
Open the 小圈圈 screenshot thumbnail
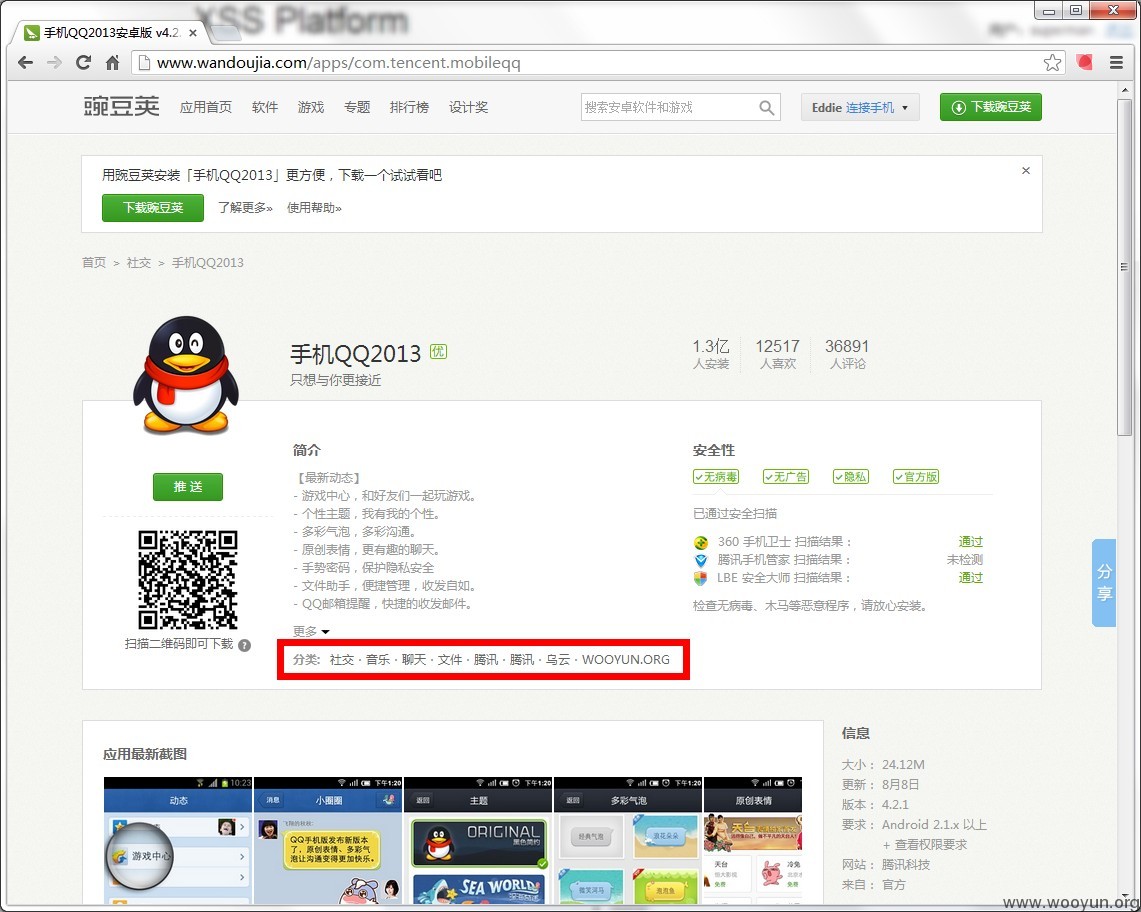coord(328,841)
